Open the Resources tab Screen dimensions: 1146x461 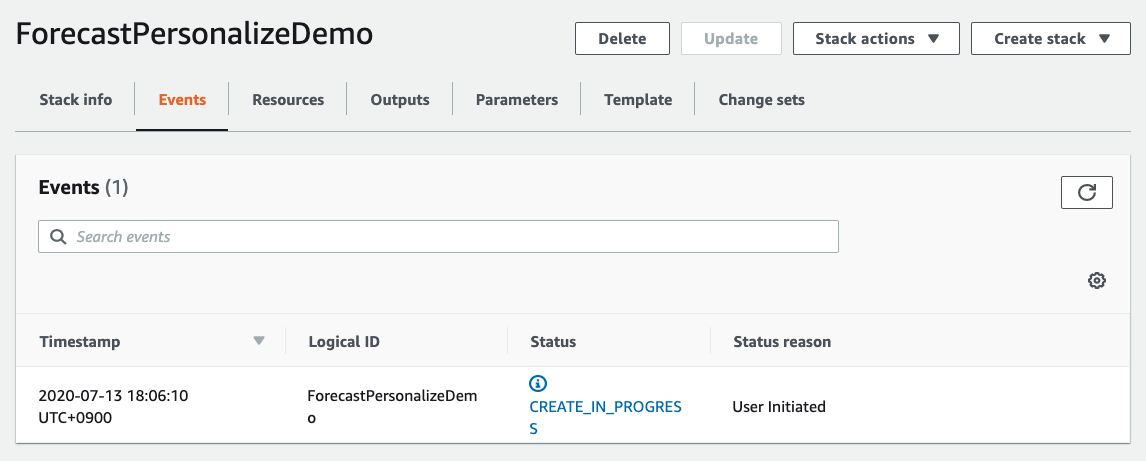pyautogui.click(x=288, y=99)
